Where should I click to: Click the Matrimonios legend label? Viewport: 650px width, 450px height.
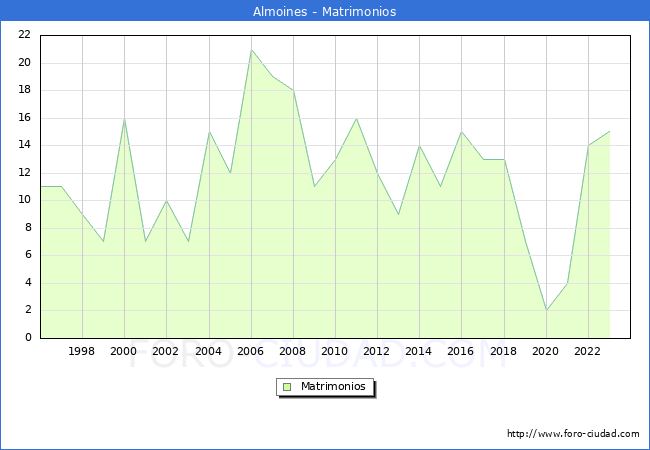tap(333, 386)
